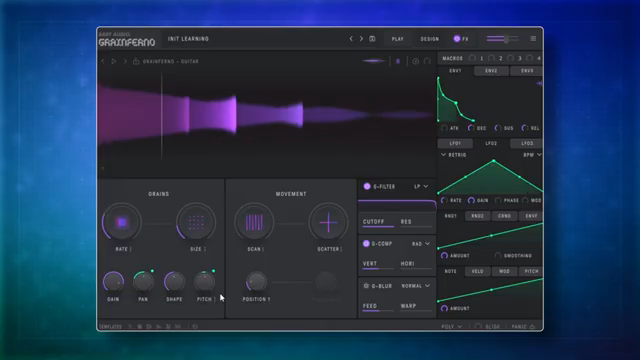This screenshot has height=360, width=640.
Task: Toggle the FX power button
Action: click(457, 39)
